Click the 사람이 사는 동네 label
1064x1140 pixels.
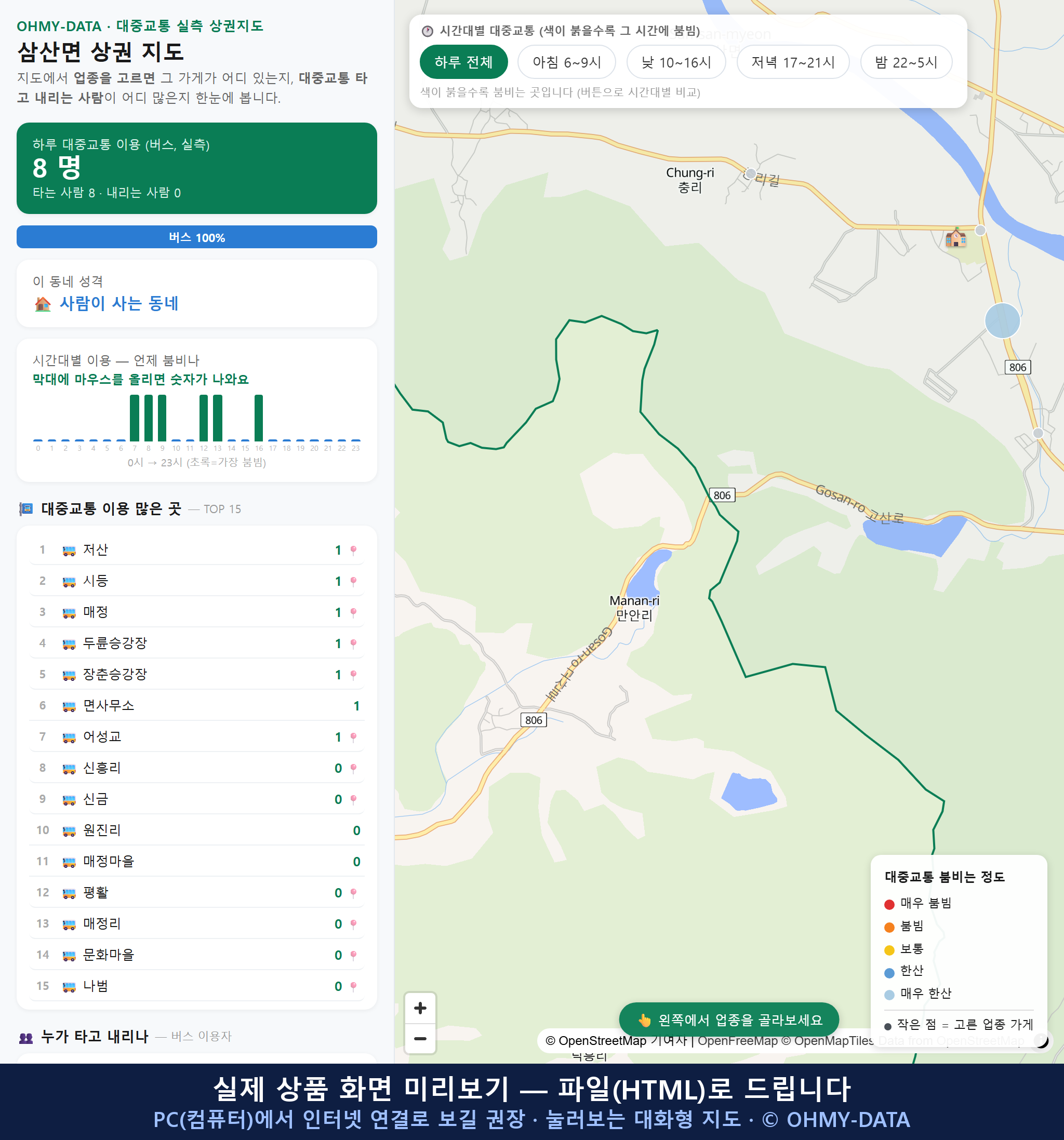tap(119, 303)
